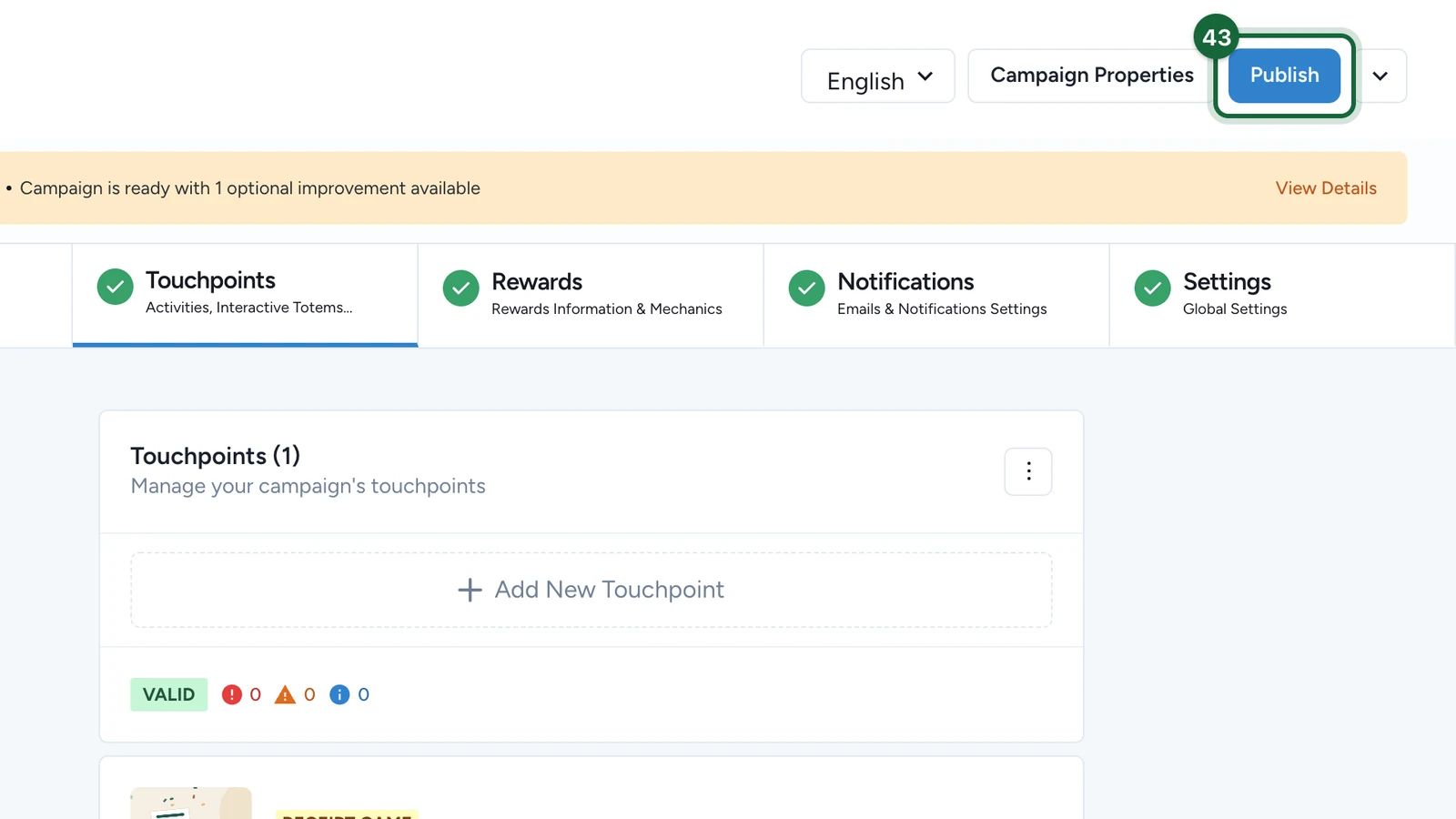The height and width of the screenshot is (819, 1456).
Task: Switch to the Rewards tab
Action: click(x=591, y=295)
